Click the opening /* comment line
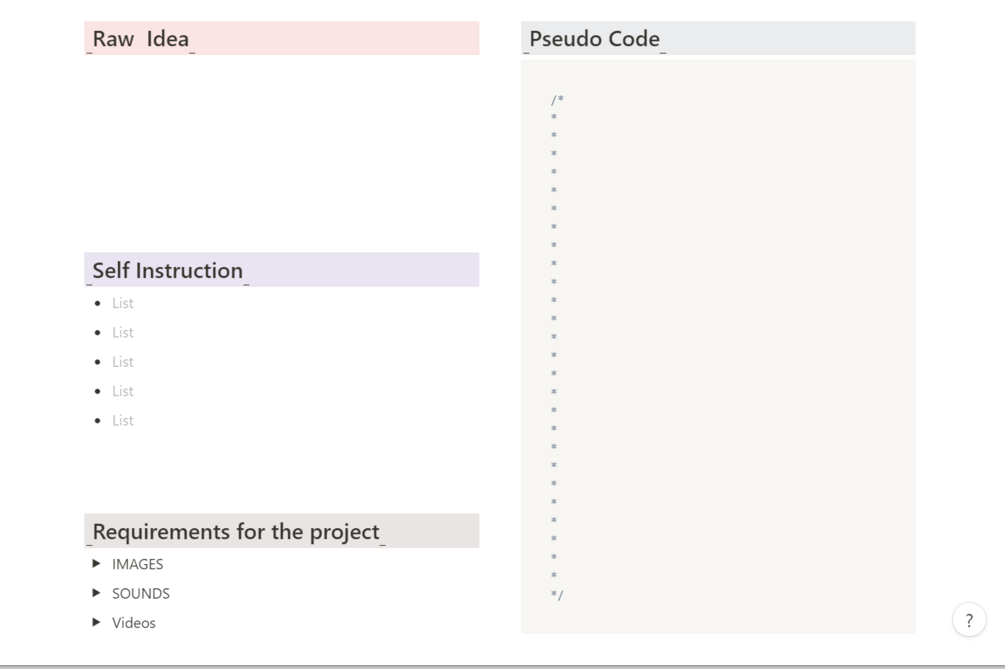 [557, 99]
